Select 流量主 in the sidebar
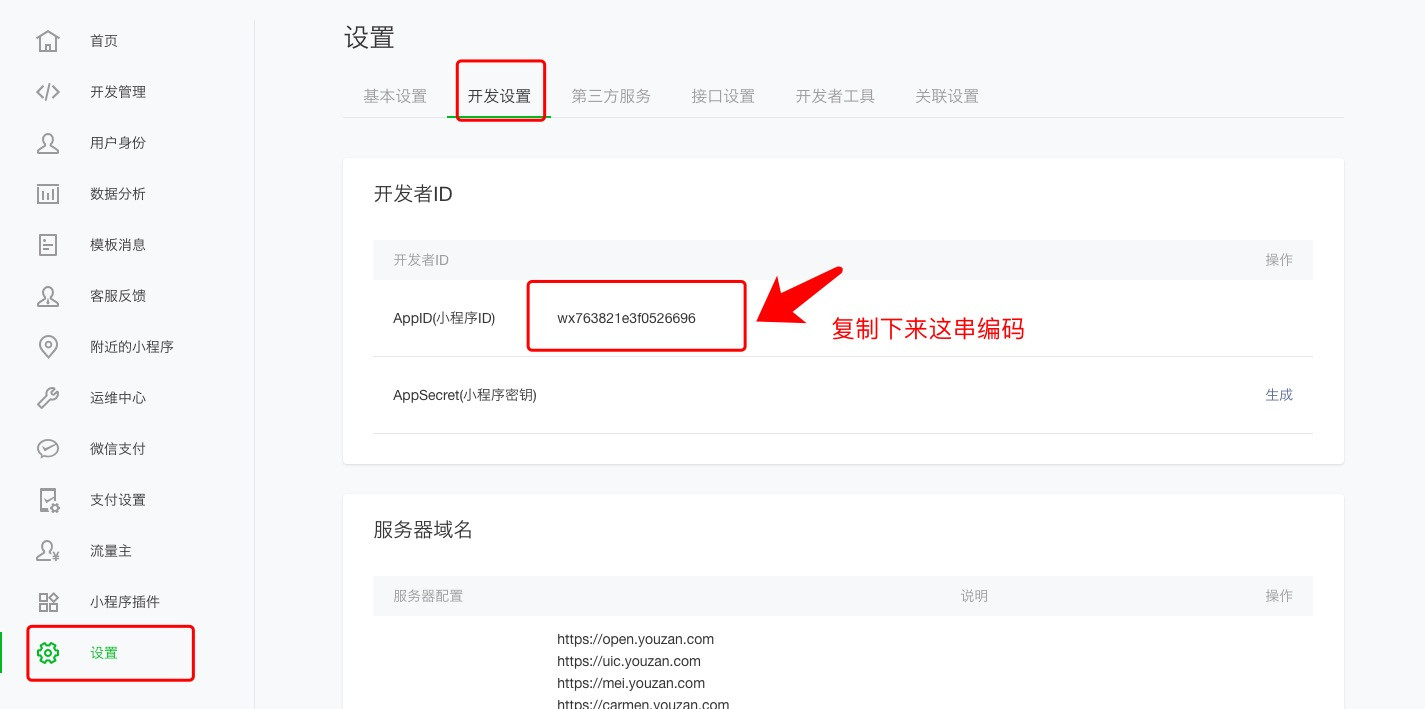1425x709 pixels. [111, 551]
